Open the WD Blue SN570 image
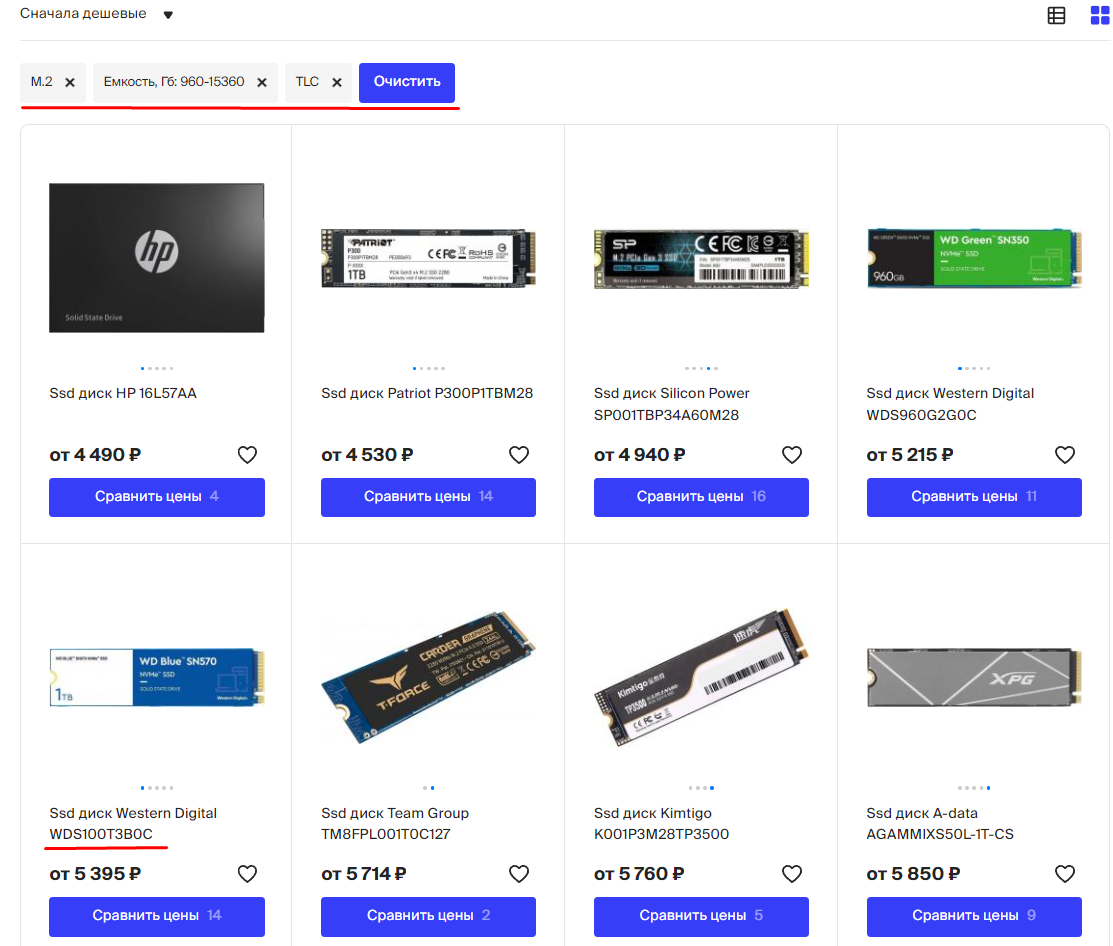 (157, 677)
